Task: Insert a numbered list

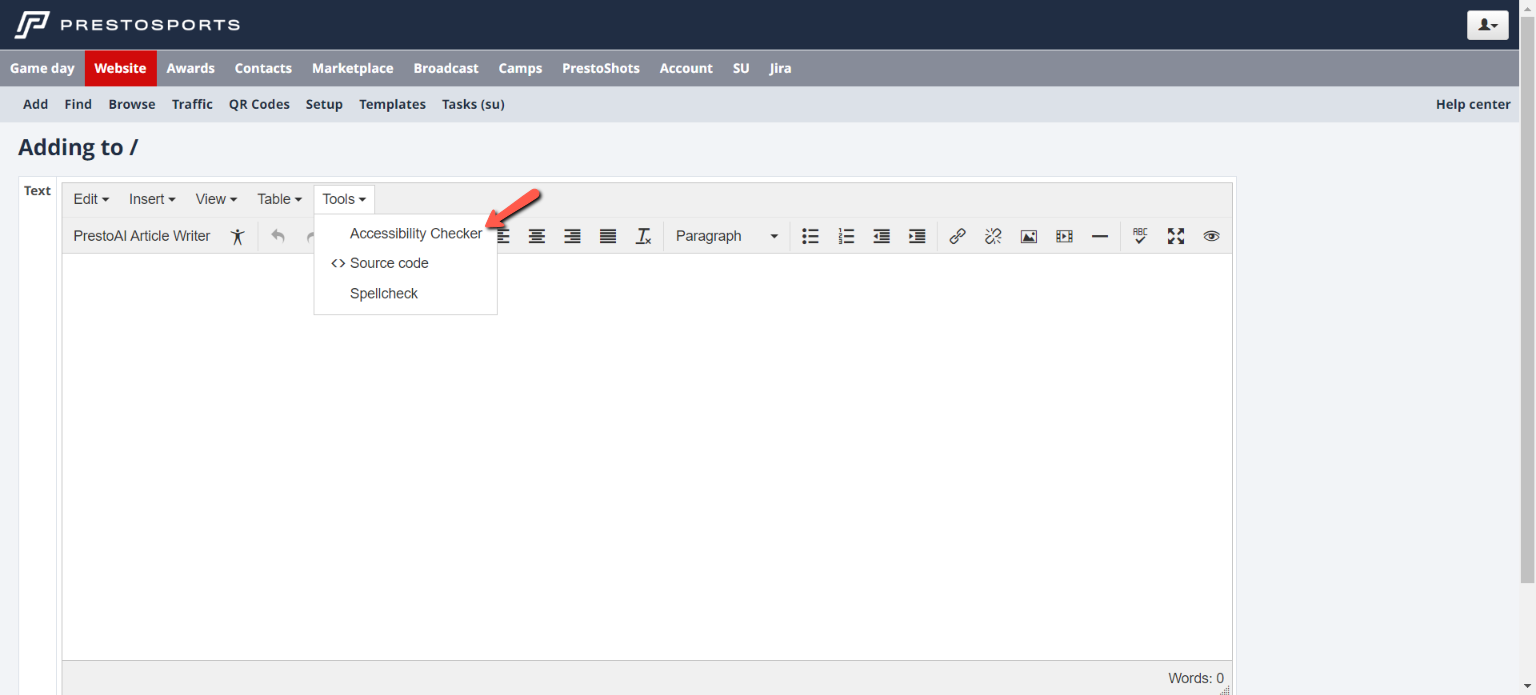Action: (x=846, y=237)
